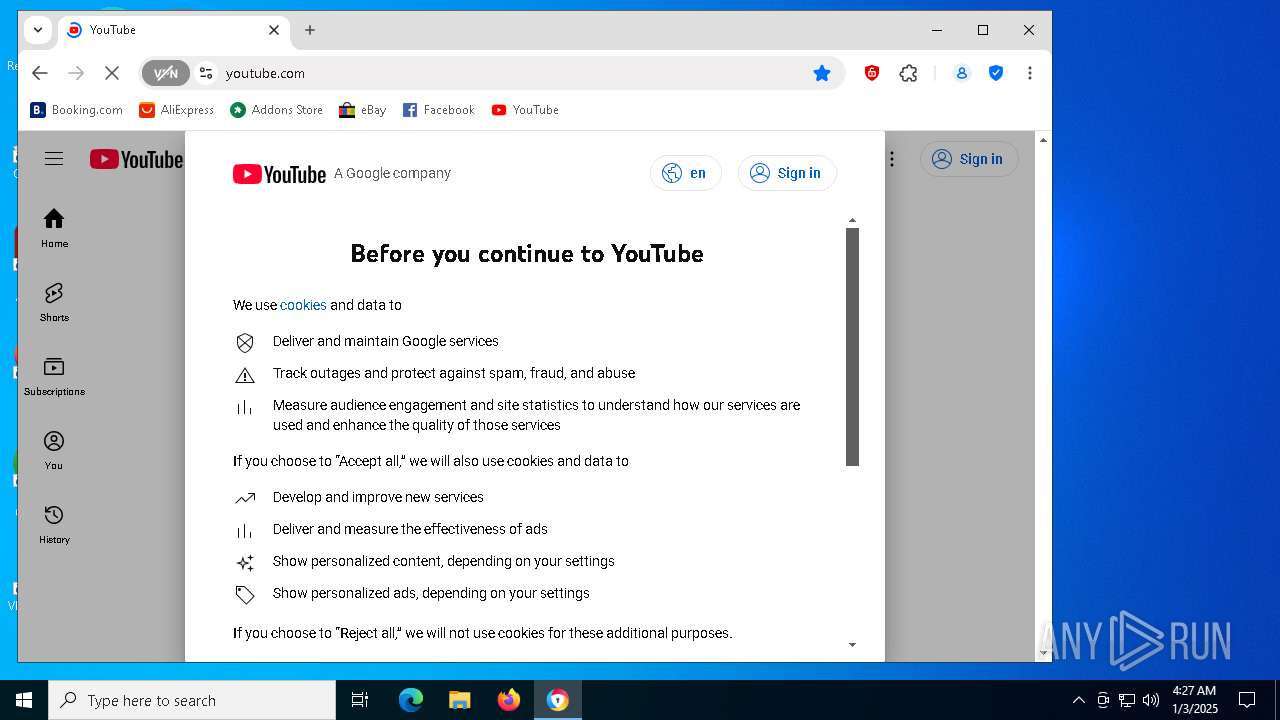
Task: Click page scrollbar up arrow
Action: [1043, 140]
